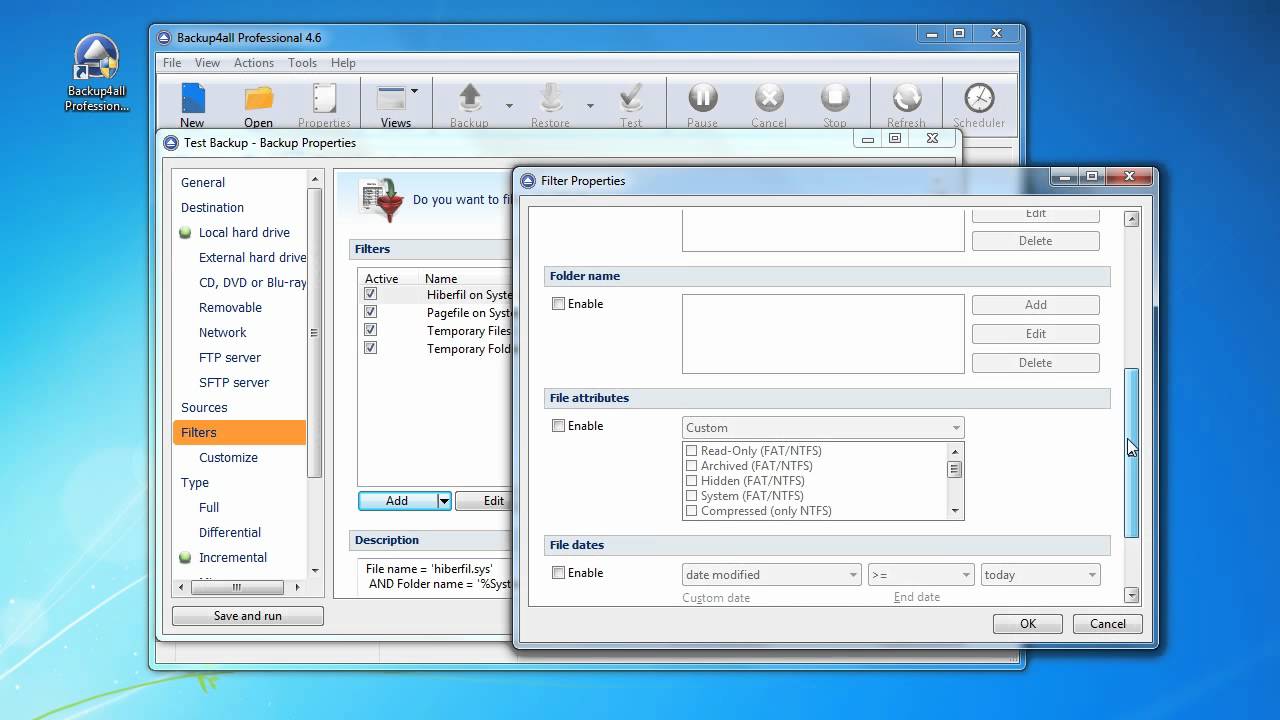
Task: Click the Filter Properties scroll down arrow
Action: (1132, 596)
